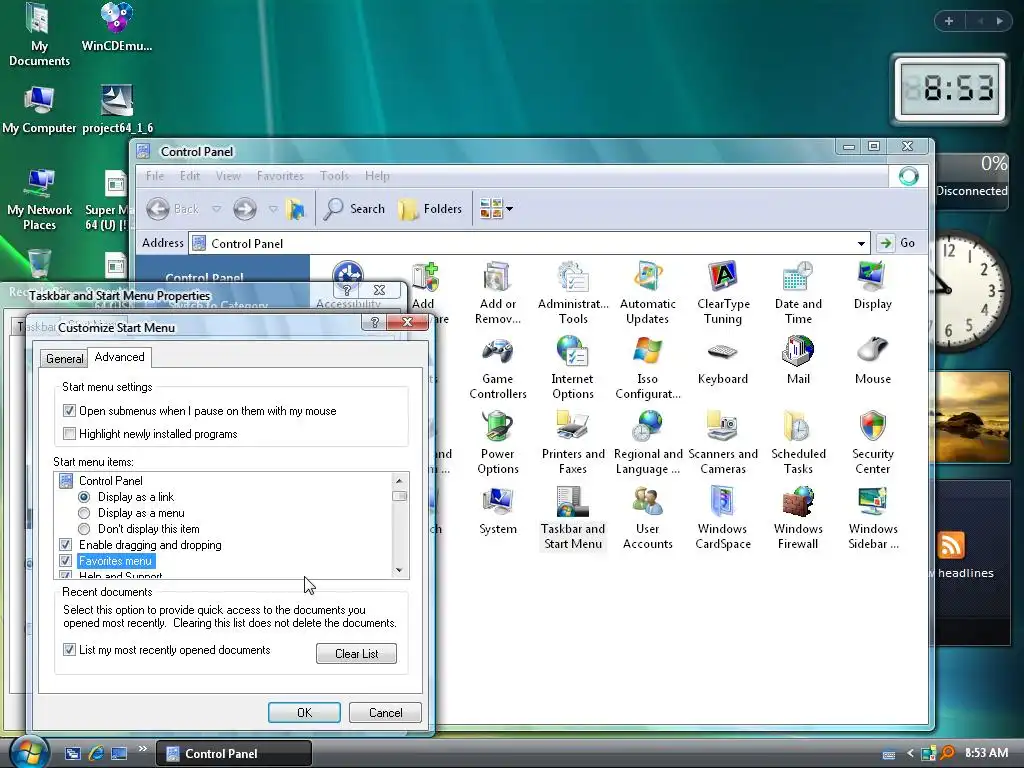Screen dimensions: 1024x768
Task: Click Control Panel taskbar button
Action: (234, 754)
